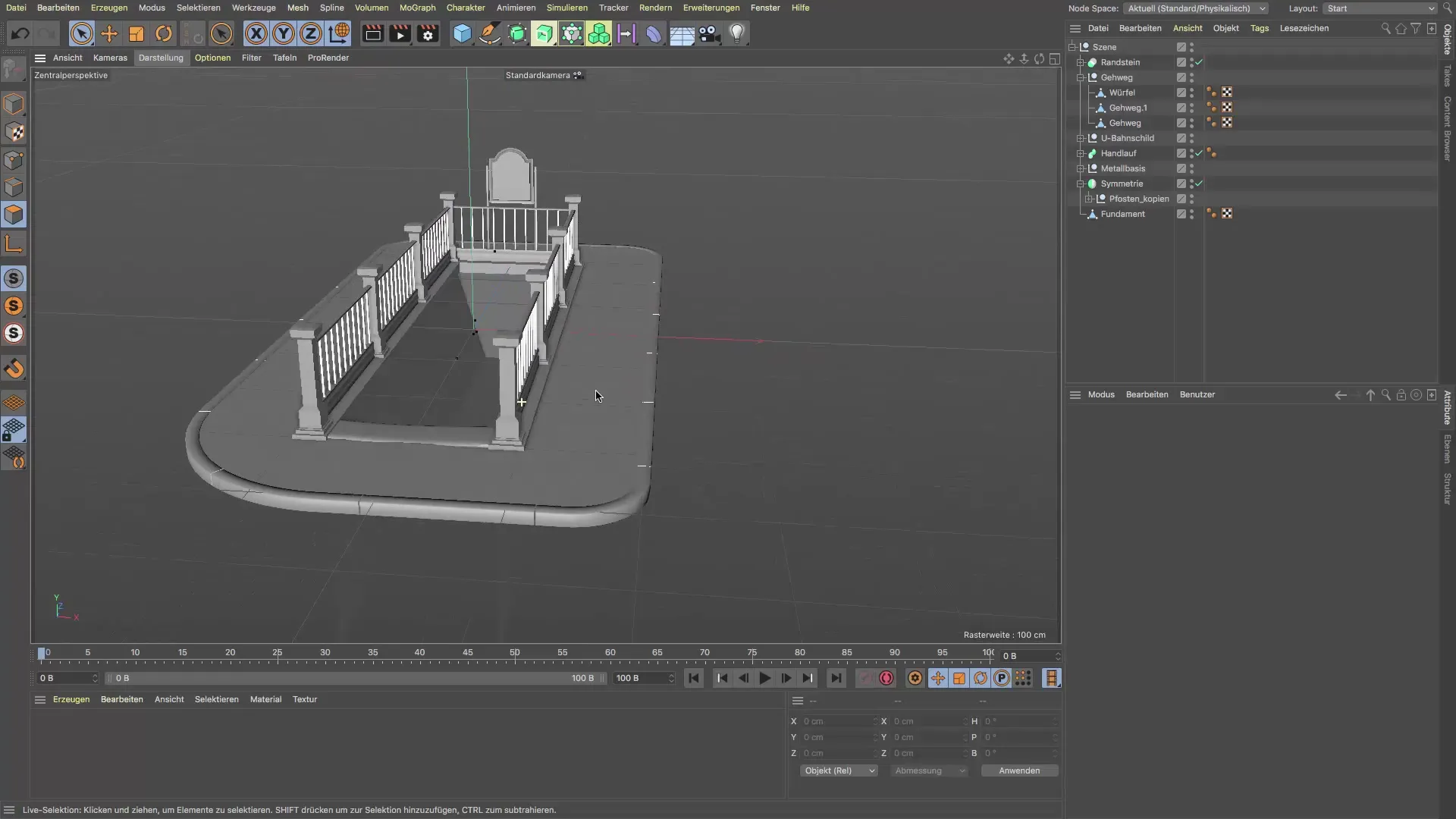Image resolution: width=1456 pixels, height=819 pixels.
Task: Collapse the Symmetrie object
Action: click(1081, 184)
